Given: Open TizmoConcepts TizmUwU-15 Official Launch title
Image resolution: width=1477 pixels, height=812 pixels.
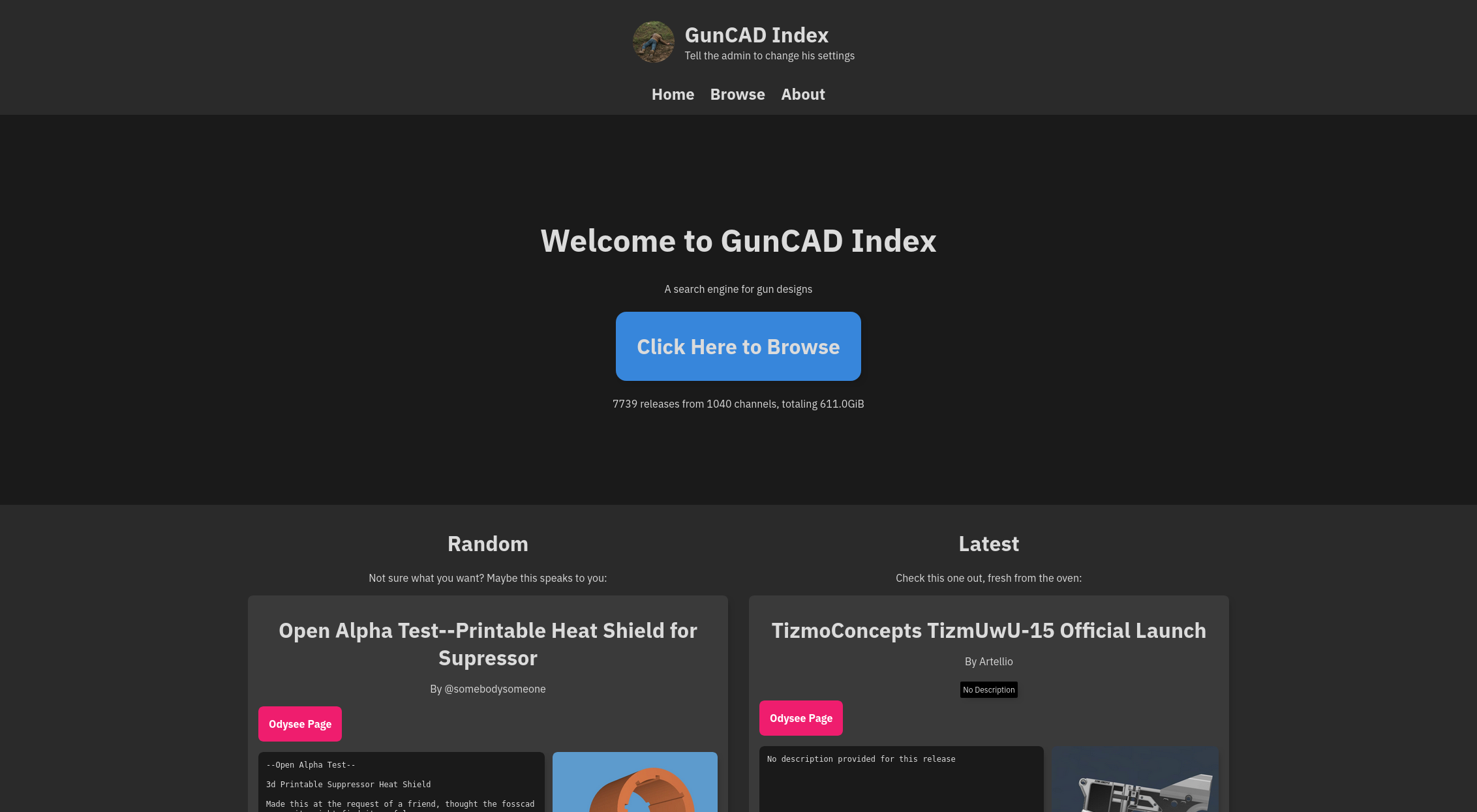Looking at the screenshot, I should [x=989, y=631].
